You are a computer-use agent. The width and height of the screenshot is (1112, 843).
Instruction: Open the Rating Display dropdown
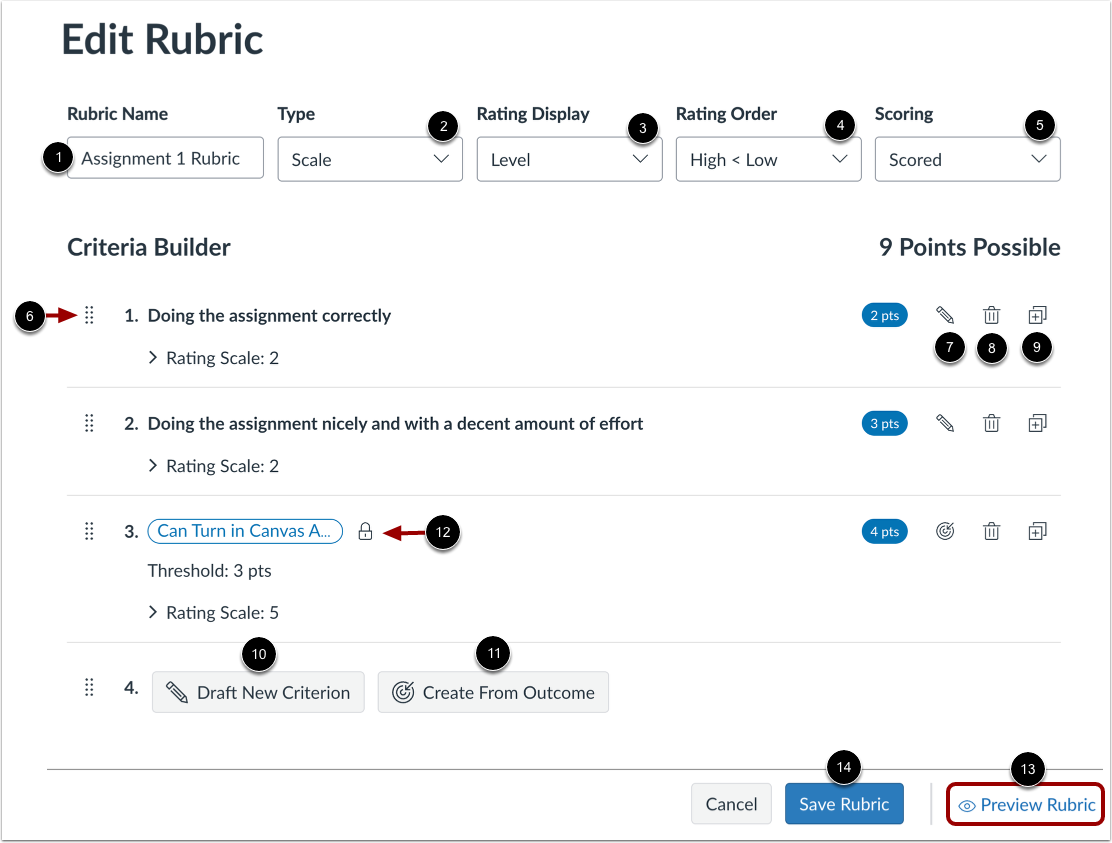coord(569,158)
